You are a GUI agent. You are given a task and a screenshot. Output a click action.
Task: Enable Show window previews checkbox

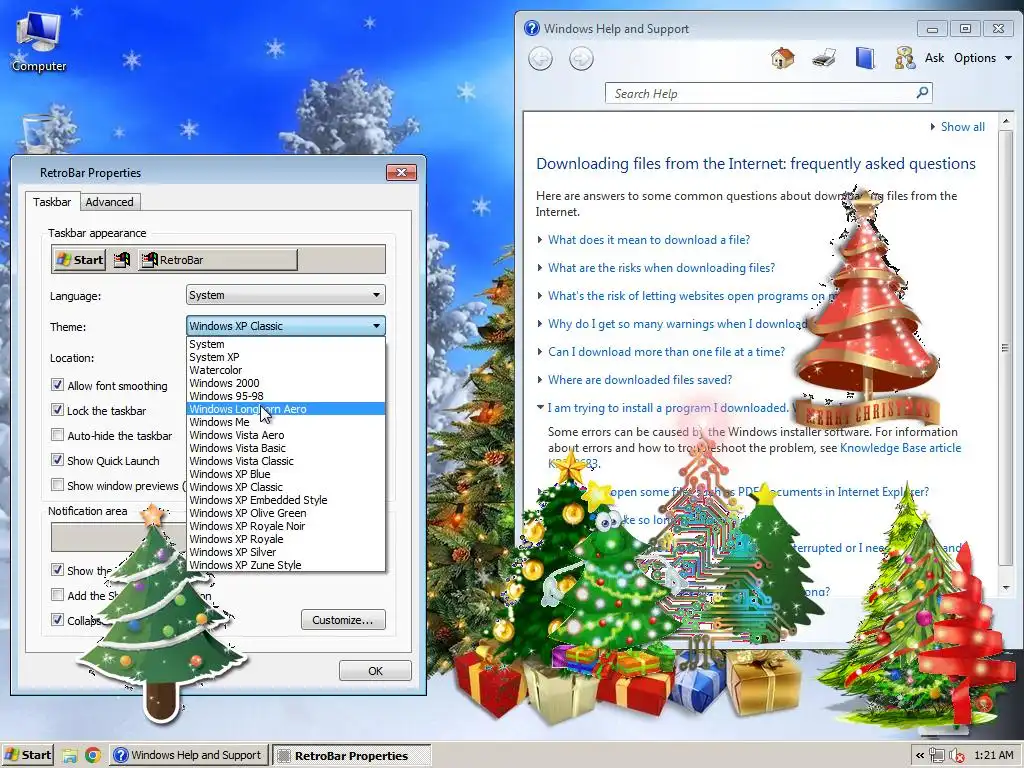57,485
